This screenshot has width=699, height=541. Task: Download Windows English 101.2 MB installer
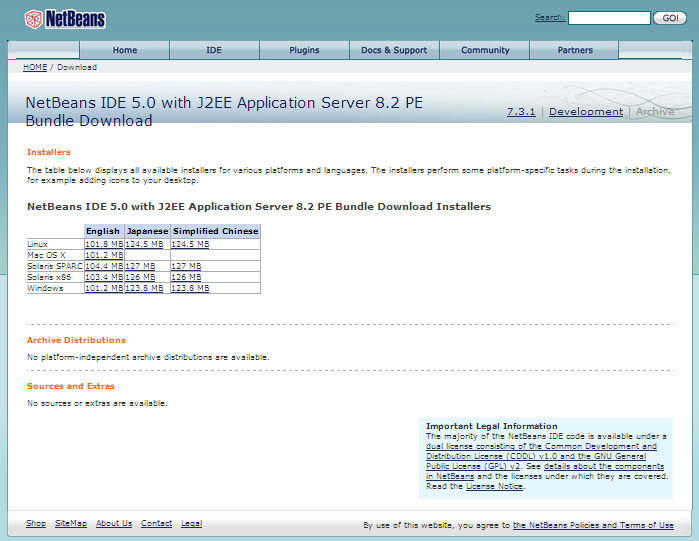pos(104,288)
